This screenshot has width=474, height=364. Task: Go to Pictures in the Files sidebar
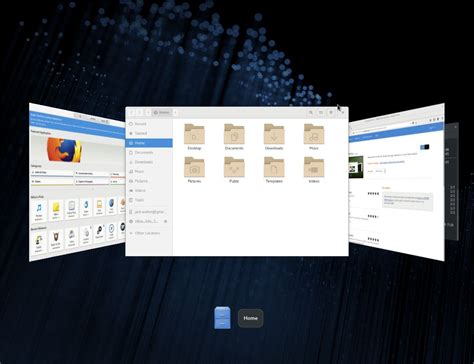click(149, 181)
